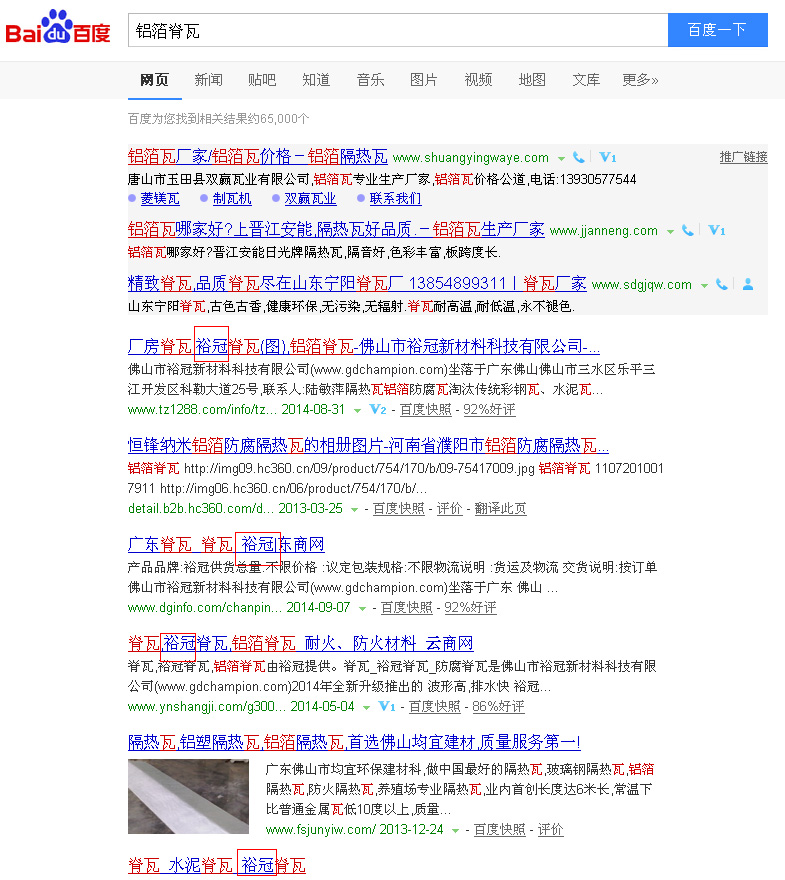Switch to the 视频 tab
Image resolution: width=785 pixels, height=880 pixels.
tap(478, 80)
